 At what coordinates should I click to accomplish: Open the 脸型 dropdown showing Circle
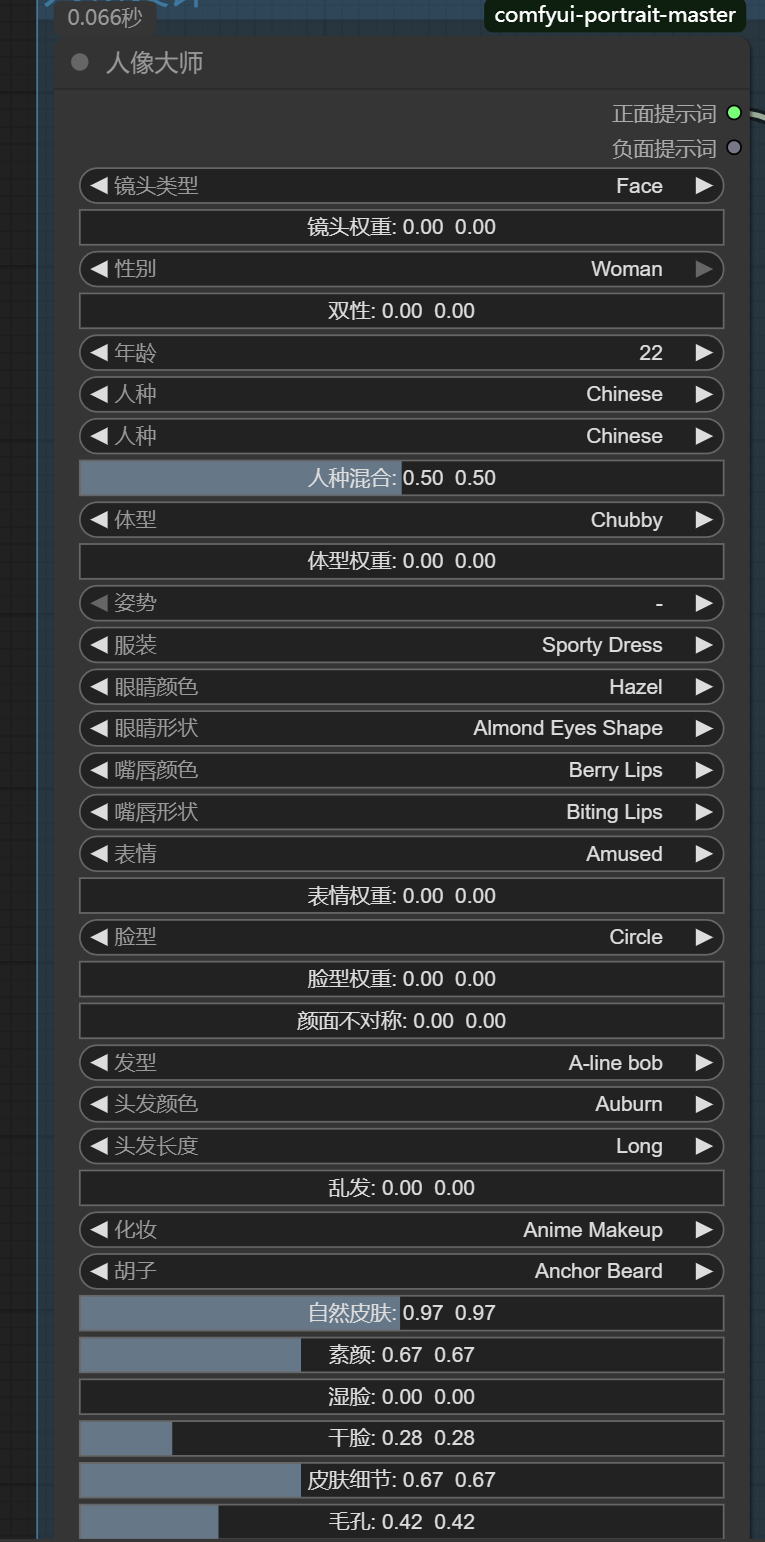tap(401, 937)
